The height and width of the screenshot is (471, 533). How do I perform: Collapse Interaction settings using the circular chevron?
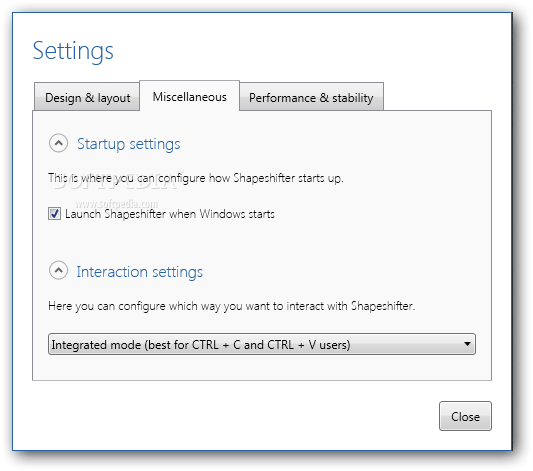(58, 271)
